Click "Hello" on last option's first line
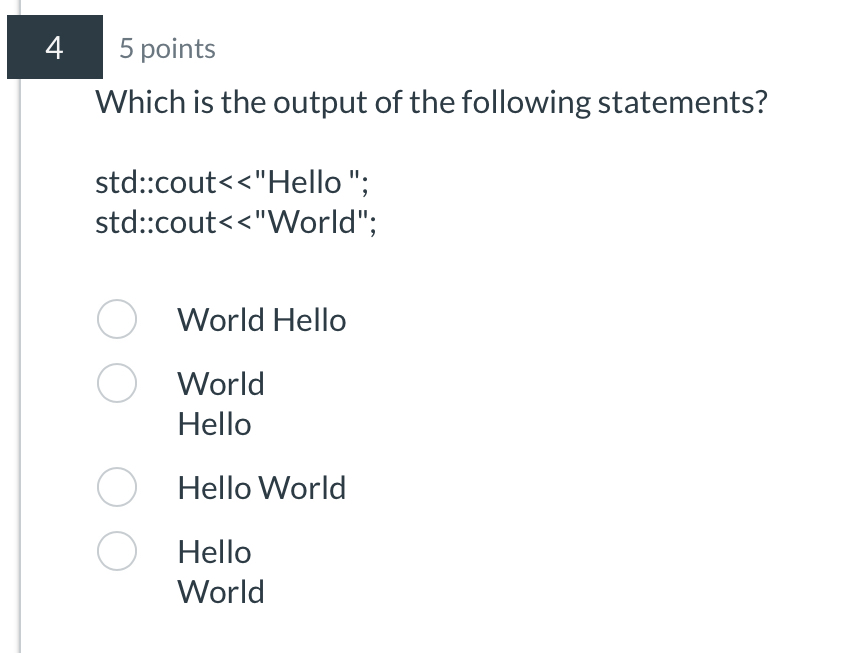 (214, 551)
